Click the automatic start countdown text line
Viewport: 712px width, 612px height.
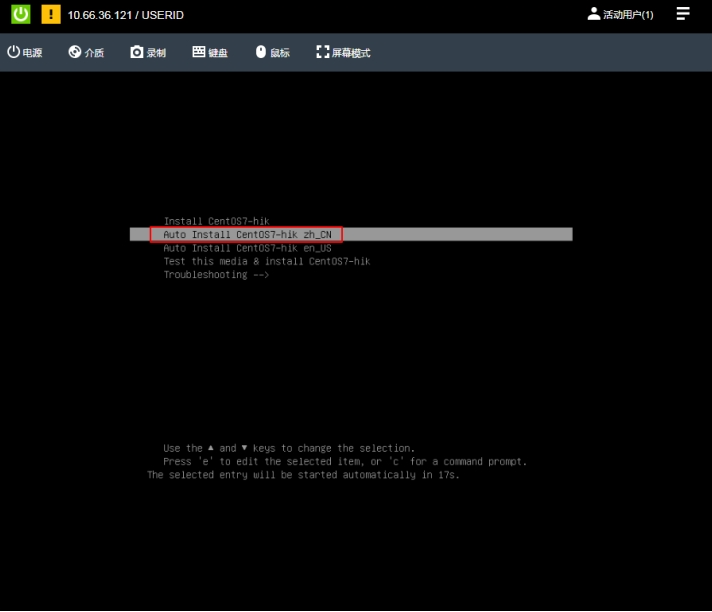point(303,475)
